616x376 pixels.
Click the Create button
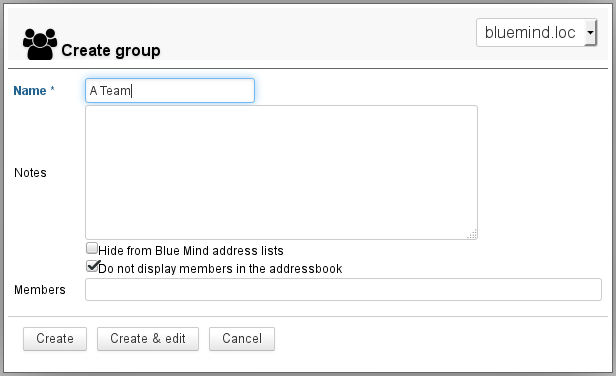[55, 339]
